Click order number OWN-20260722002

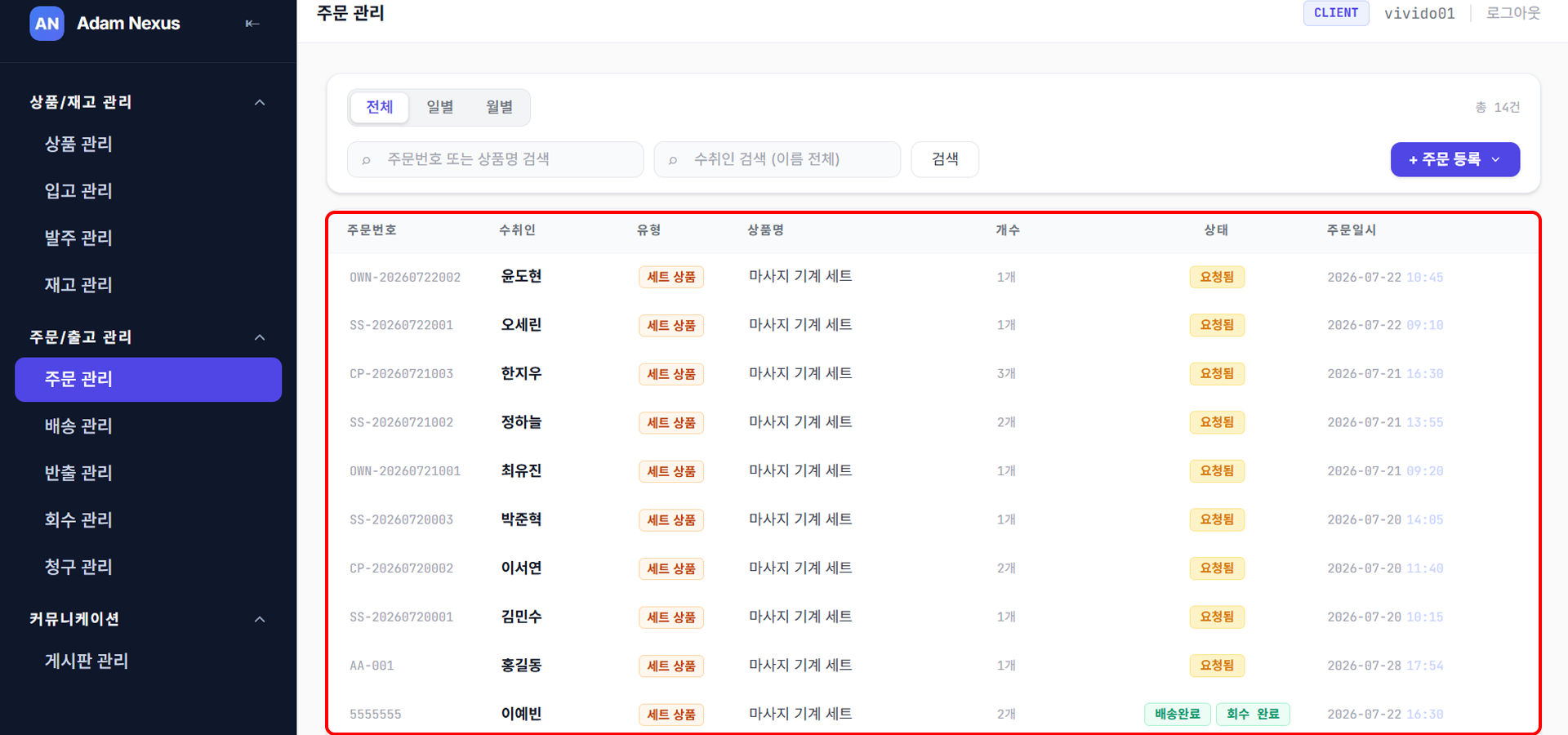tap(405, 278)
